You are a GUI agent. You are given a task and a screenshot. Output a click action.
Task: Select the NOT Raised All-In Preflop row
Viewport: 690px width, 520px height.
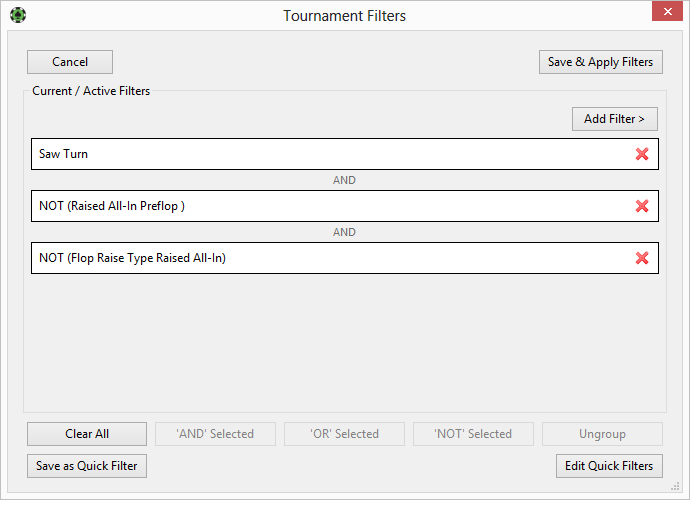(345, 206)
